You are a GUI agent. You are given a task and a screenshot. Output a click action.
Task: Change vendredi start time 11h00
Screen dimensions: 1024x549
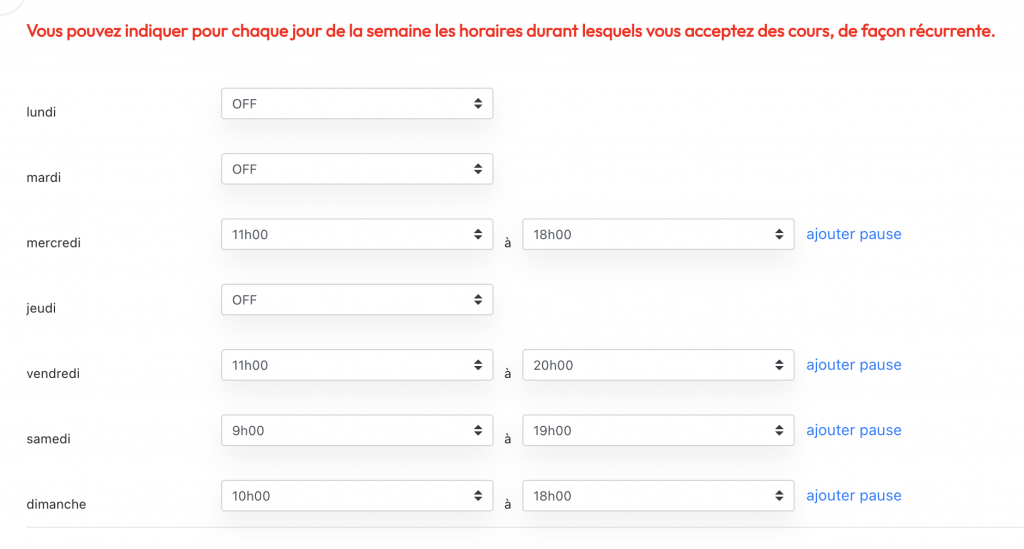[x=356, y=365]
